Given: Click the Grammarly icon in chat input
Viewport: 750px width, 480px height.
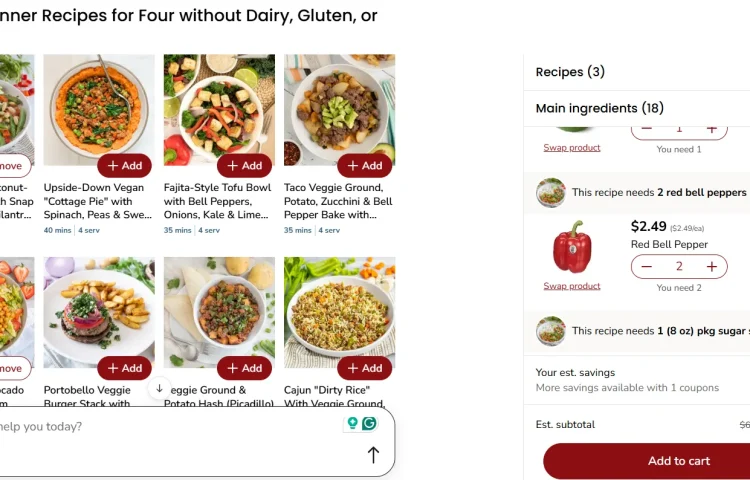Looking at the screenshot, I should click(x=369, y=424).
